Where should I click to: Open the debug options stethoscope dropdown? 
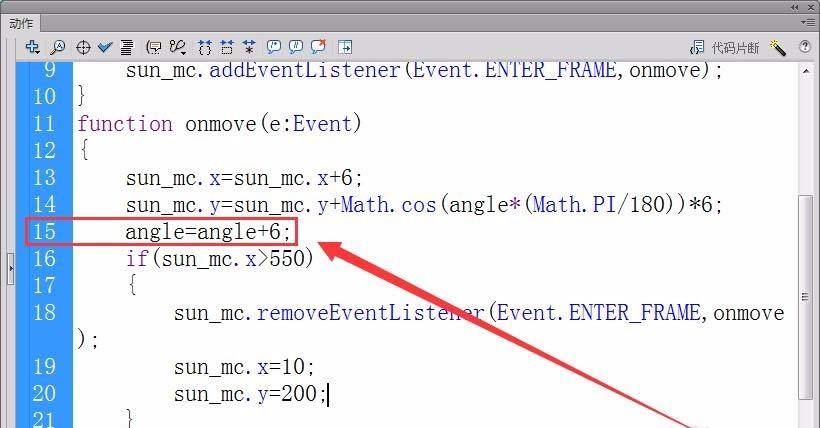pos(178,48)
